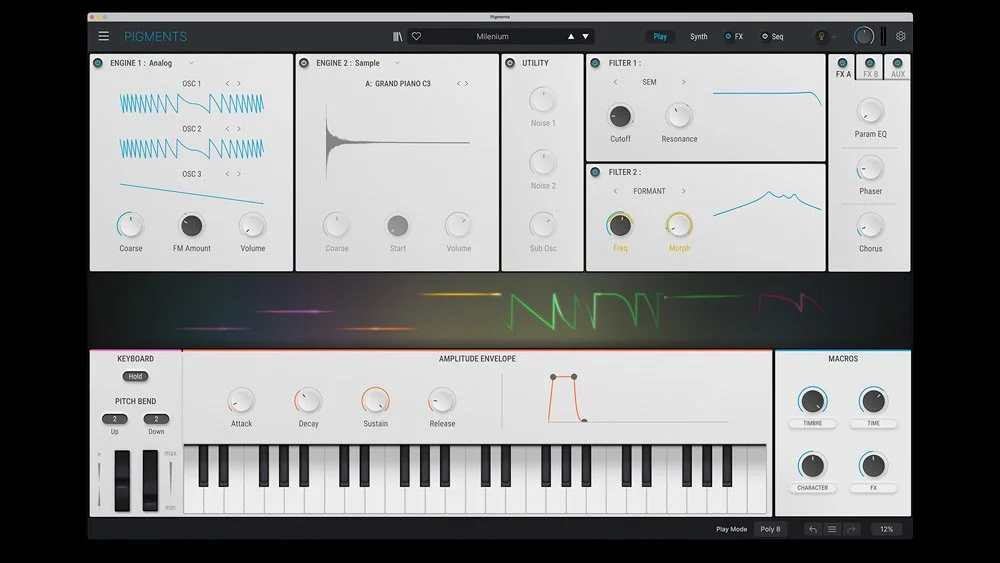
Task: Click the Phaser effect knob
Action: [870, 169]
